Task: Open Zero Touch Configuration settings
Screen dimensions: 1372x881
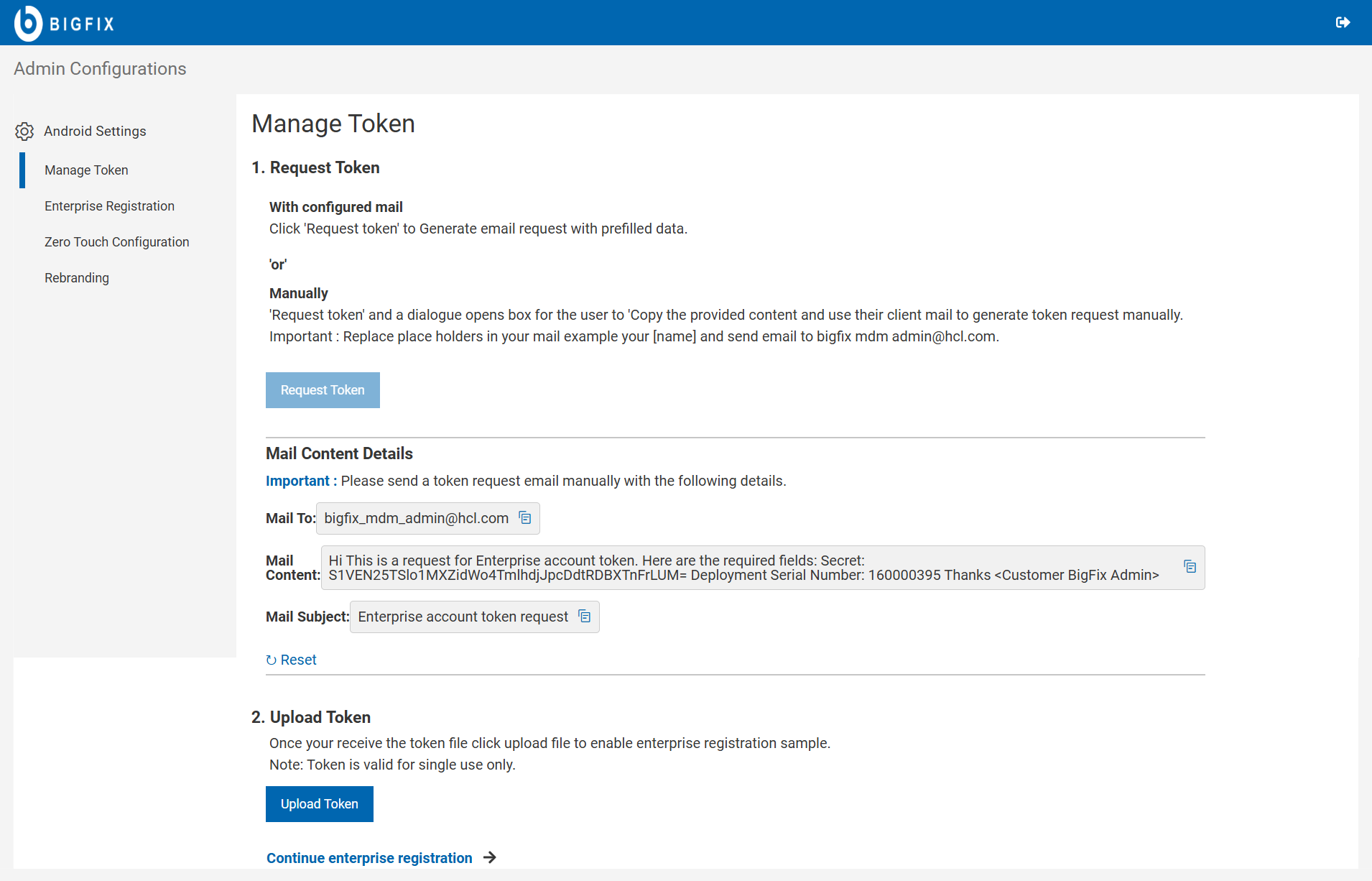Action: coord(116,242)
